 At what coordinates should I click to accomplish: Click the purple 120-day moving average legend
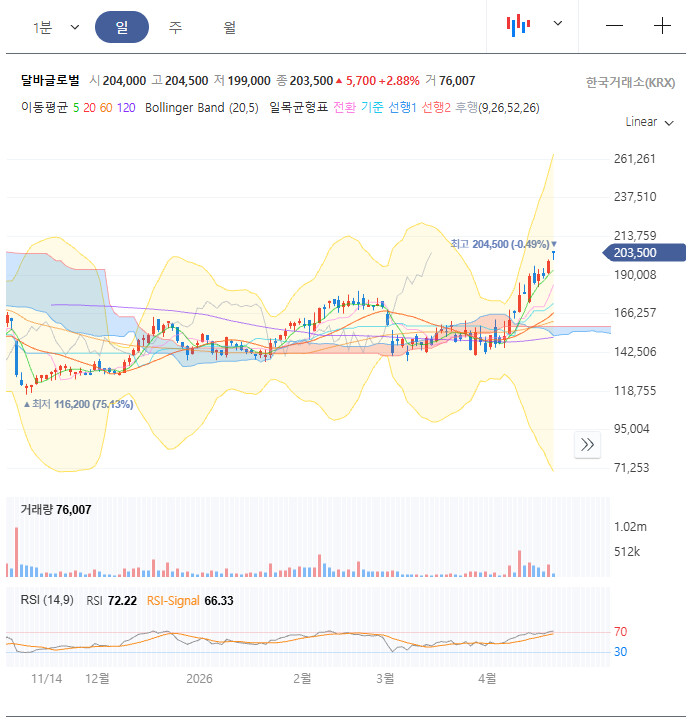(126, 108)
